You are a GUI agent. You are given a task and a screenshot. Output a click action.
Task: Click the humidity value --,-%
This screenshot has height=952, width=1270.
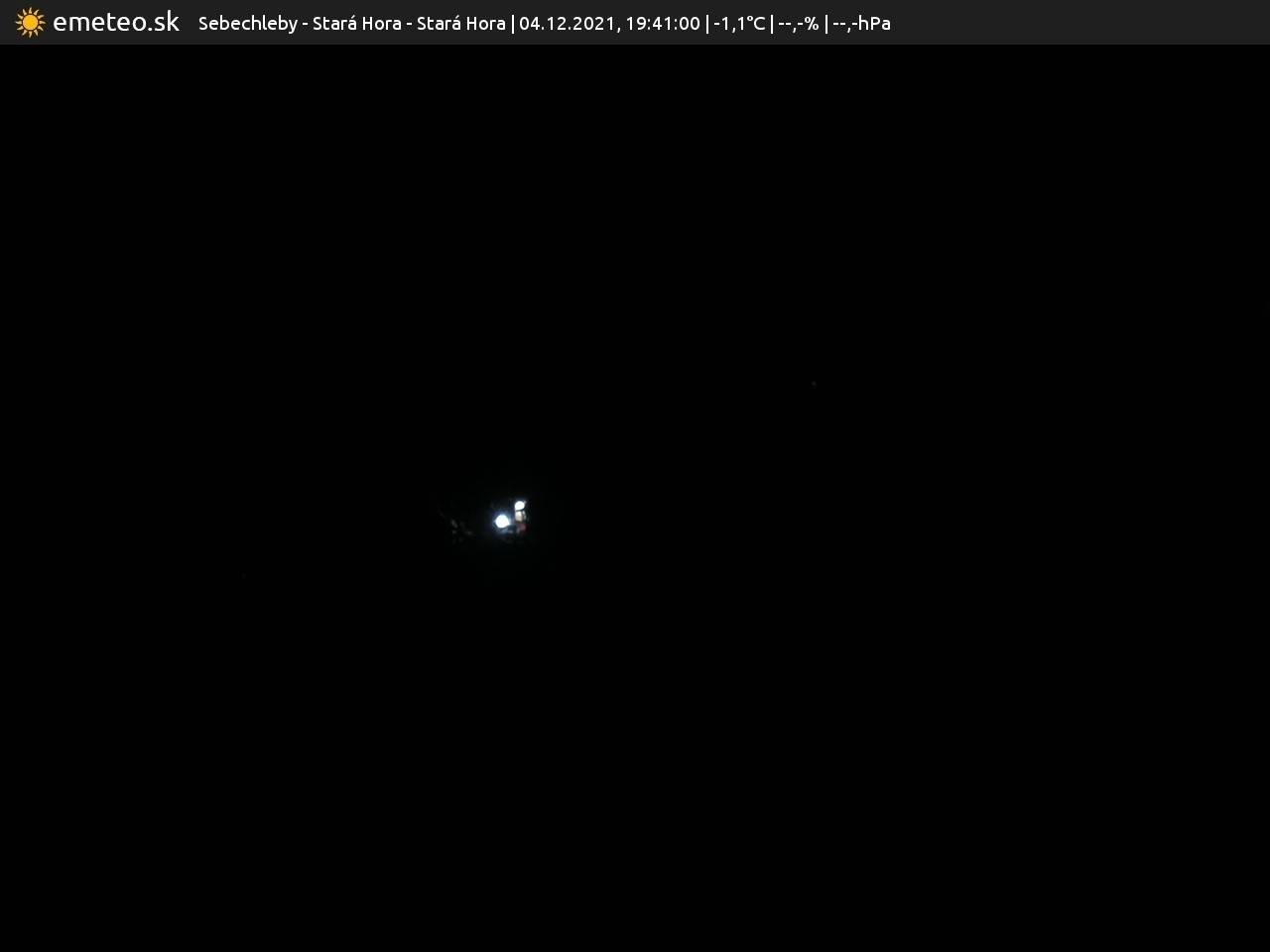pos(799,23)
